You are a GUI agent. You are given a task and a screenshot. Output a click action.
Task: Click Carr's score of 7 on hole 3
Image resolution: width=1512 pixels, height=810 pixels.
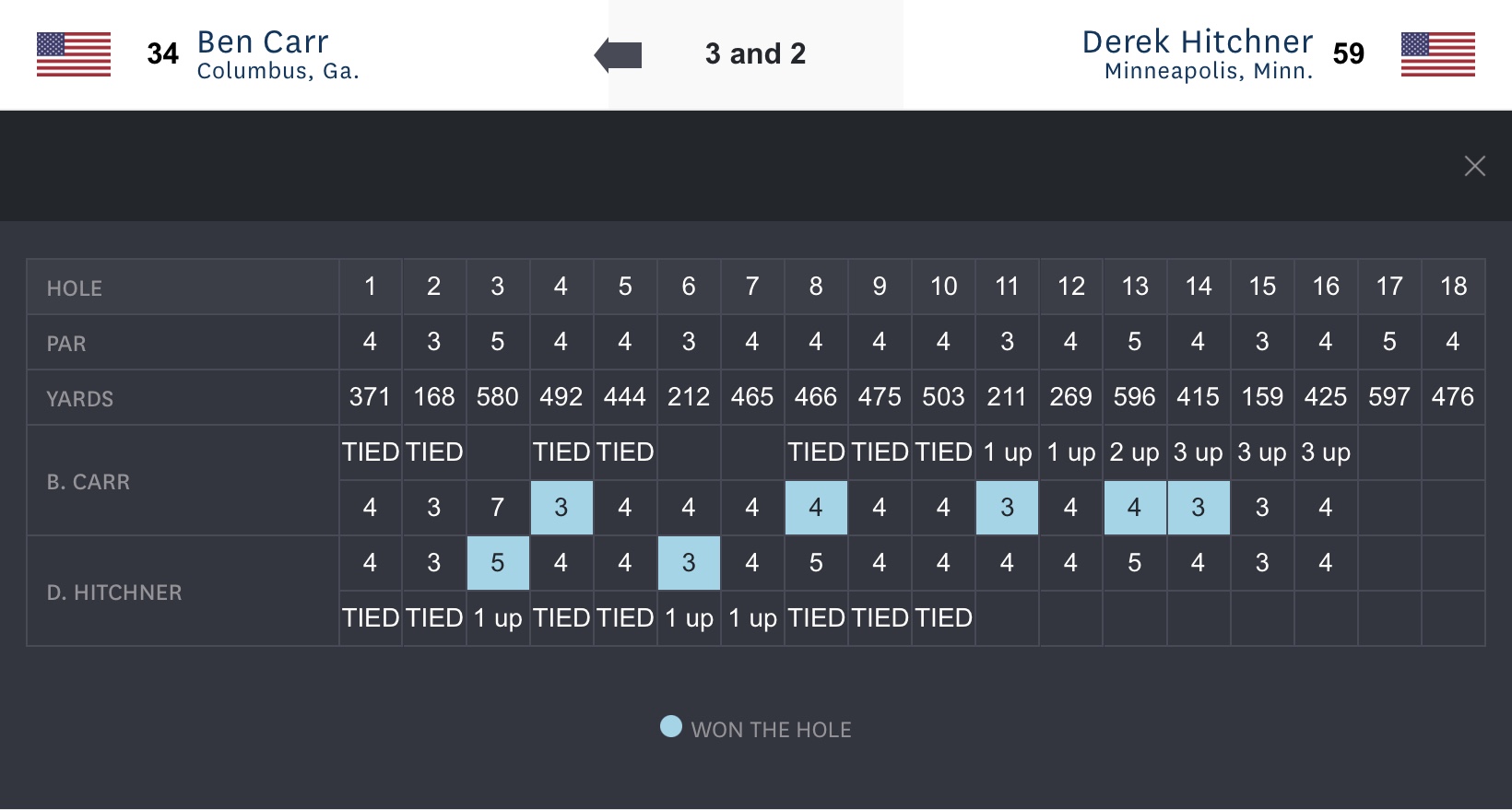498,508
